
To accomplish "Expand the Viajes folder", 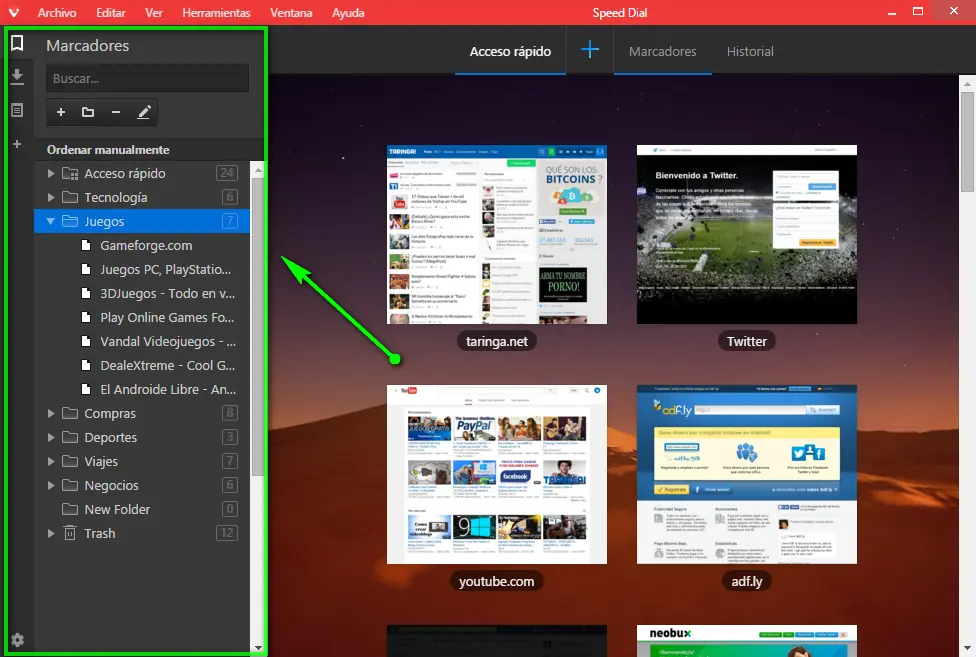I will click(51, 461).
